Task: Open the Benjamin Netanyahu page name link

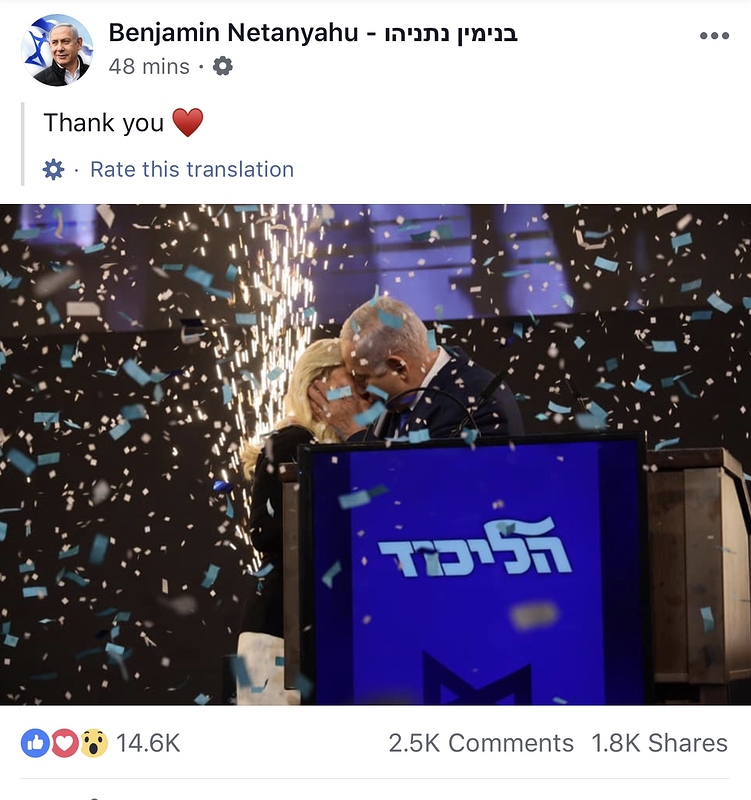Action: coord(233,33)
